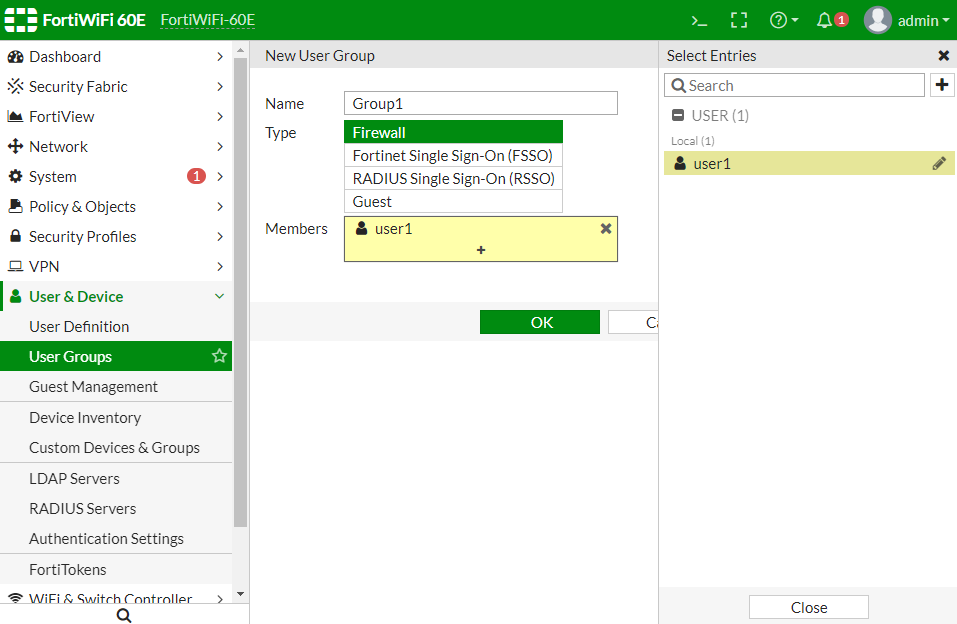Screen dimensions: 957x624
Task: Click Search field in Select Entries
Action: [x=794, y=85]
